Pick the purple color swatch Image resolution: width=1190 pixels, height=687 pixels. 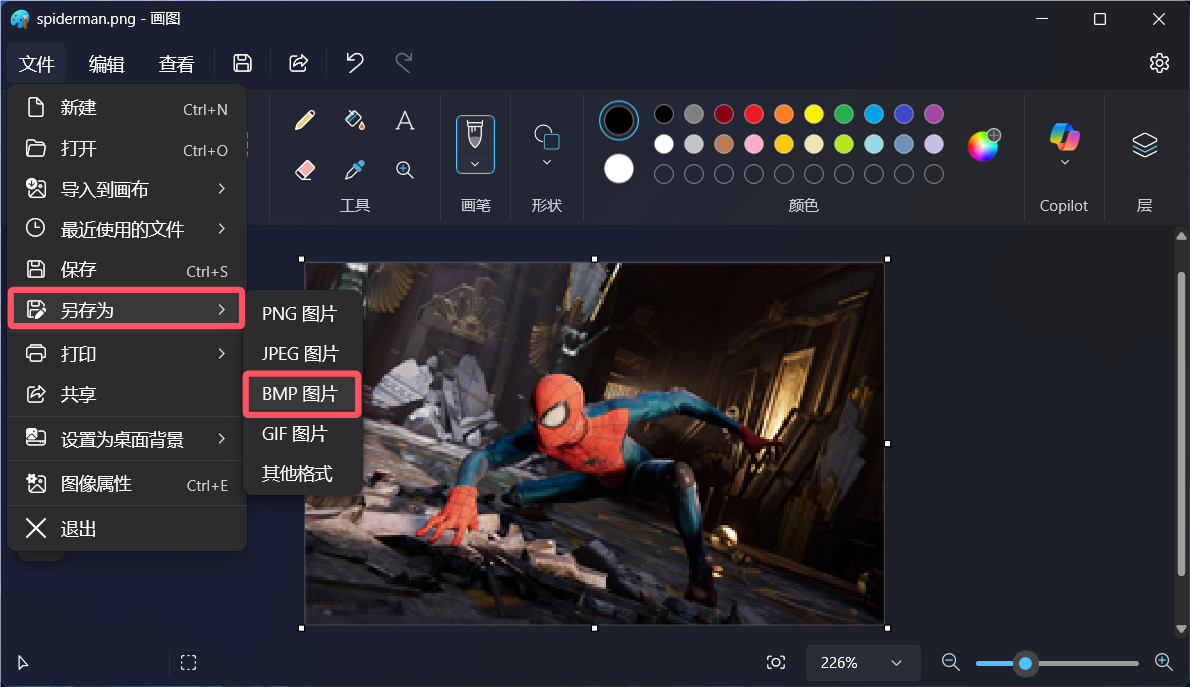[x=934, y=114]
